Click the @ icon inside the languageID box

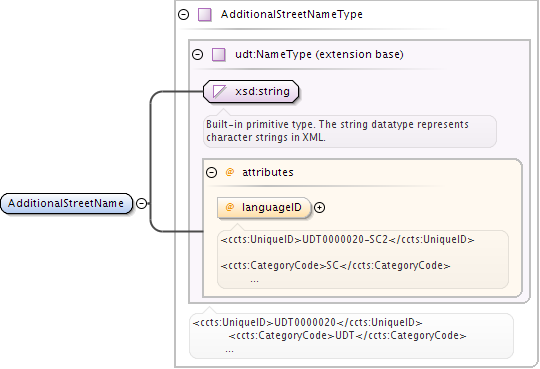point(230,207)
